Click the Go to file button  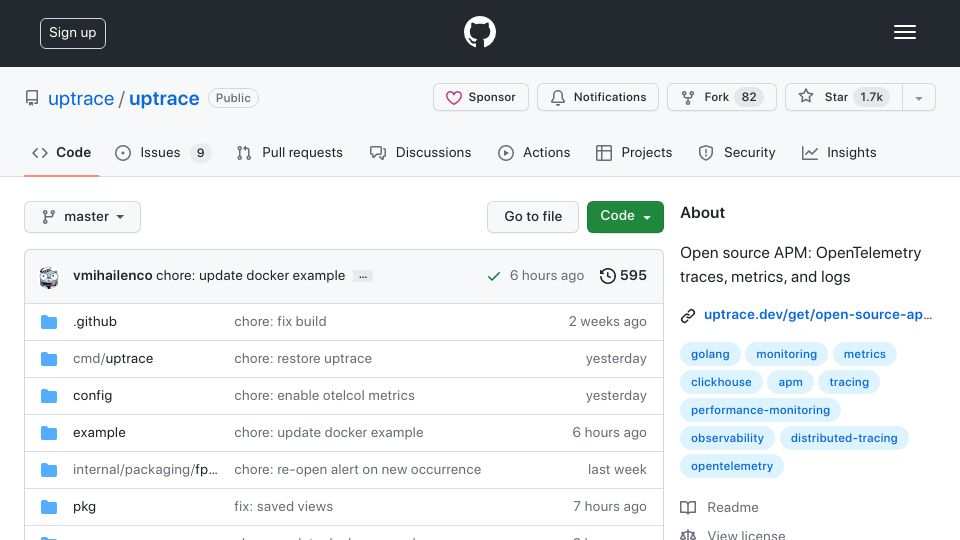[x=533, y=217]
